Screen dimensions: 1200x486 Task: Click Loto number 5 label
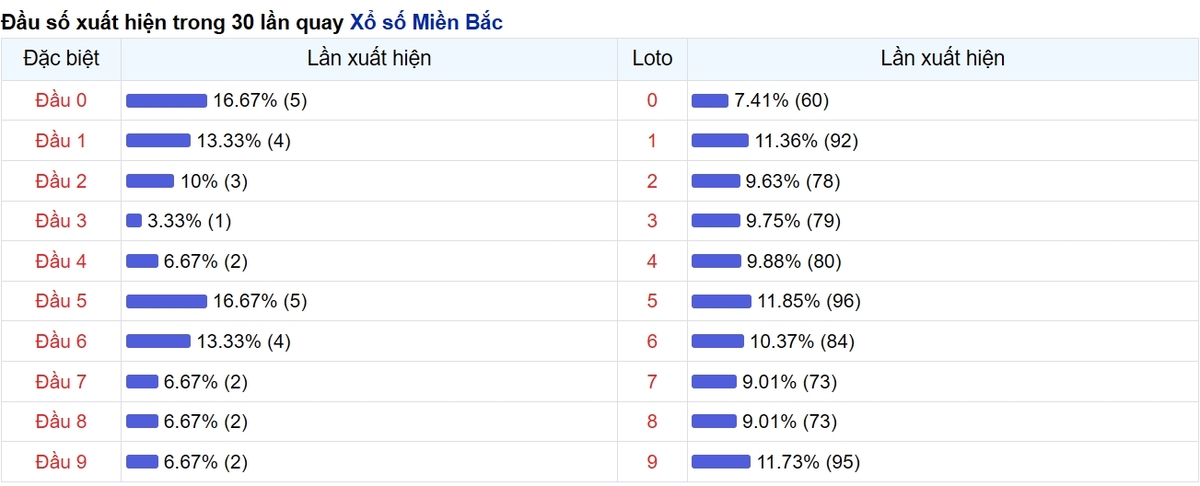[653, 301]
